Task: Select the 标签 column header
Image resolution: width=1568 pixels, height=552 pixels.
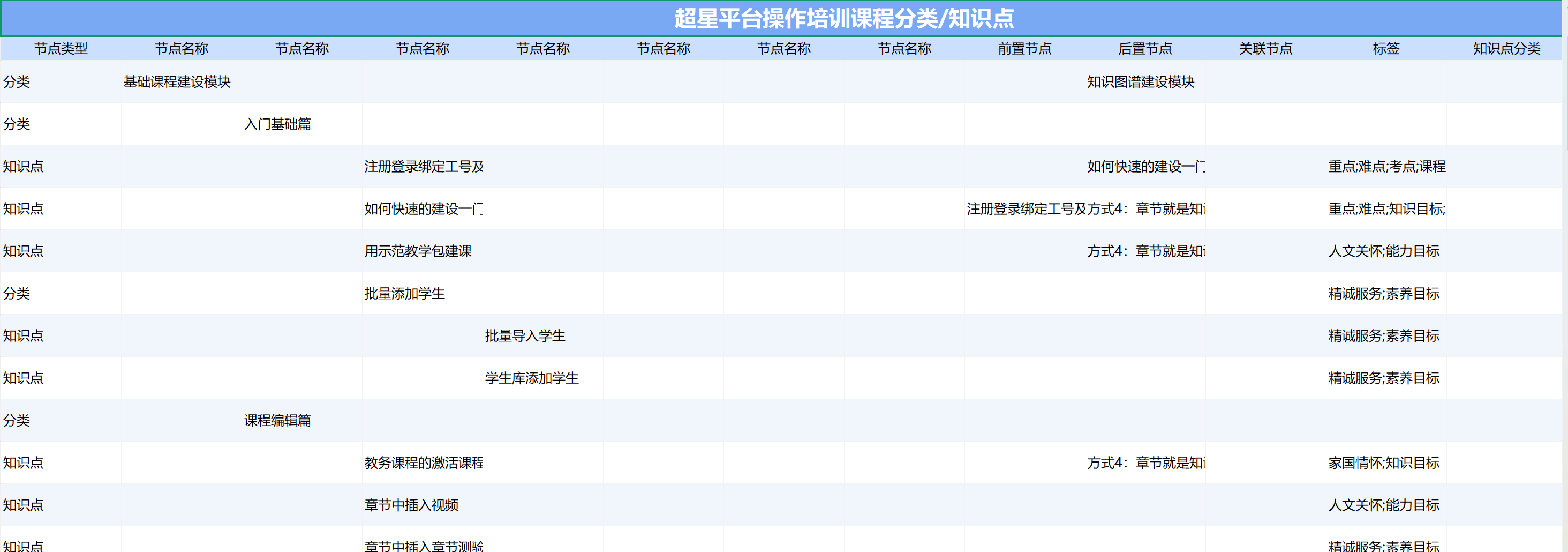Action: (x=1386, y=49)
